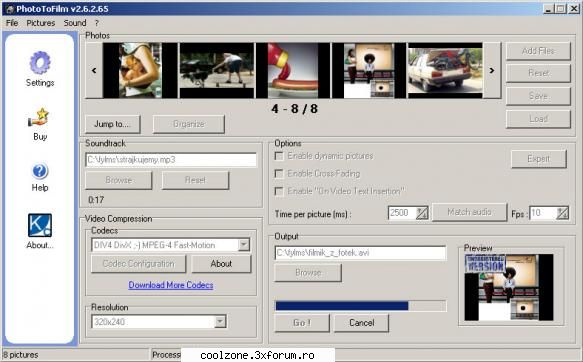583x362 pixels.
Task: Click the Jump to... button
Action: click(113, 124)
